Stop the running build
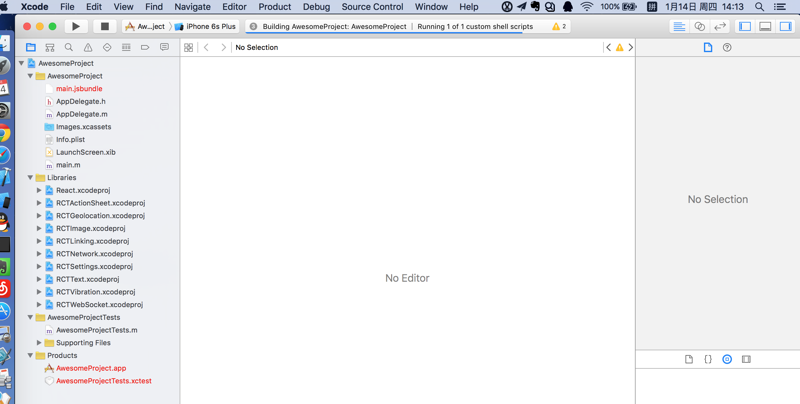Viewport: 800px width, 404px height. pyautogui.click(x=105, y=27)
